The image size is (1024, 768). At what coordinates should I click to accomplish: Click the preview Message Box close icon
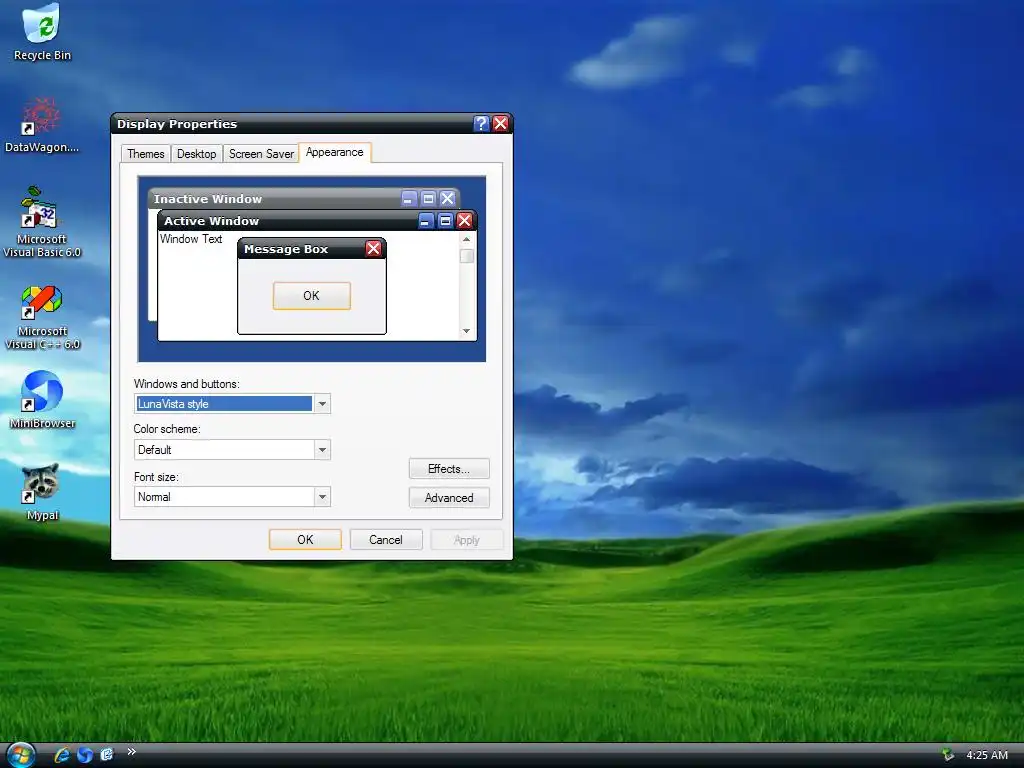point(373,249)
